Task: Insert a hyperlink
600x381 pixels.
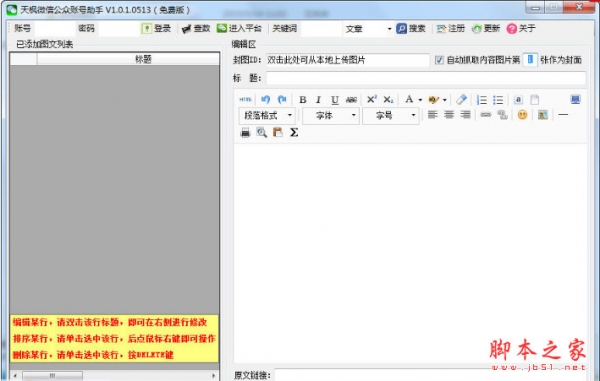Action: point(486,114)
